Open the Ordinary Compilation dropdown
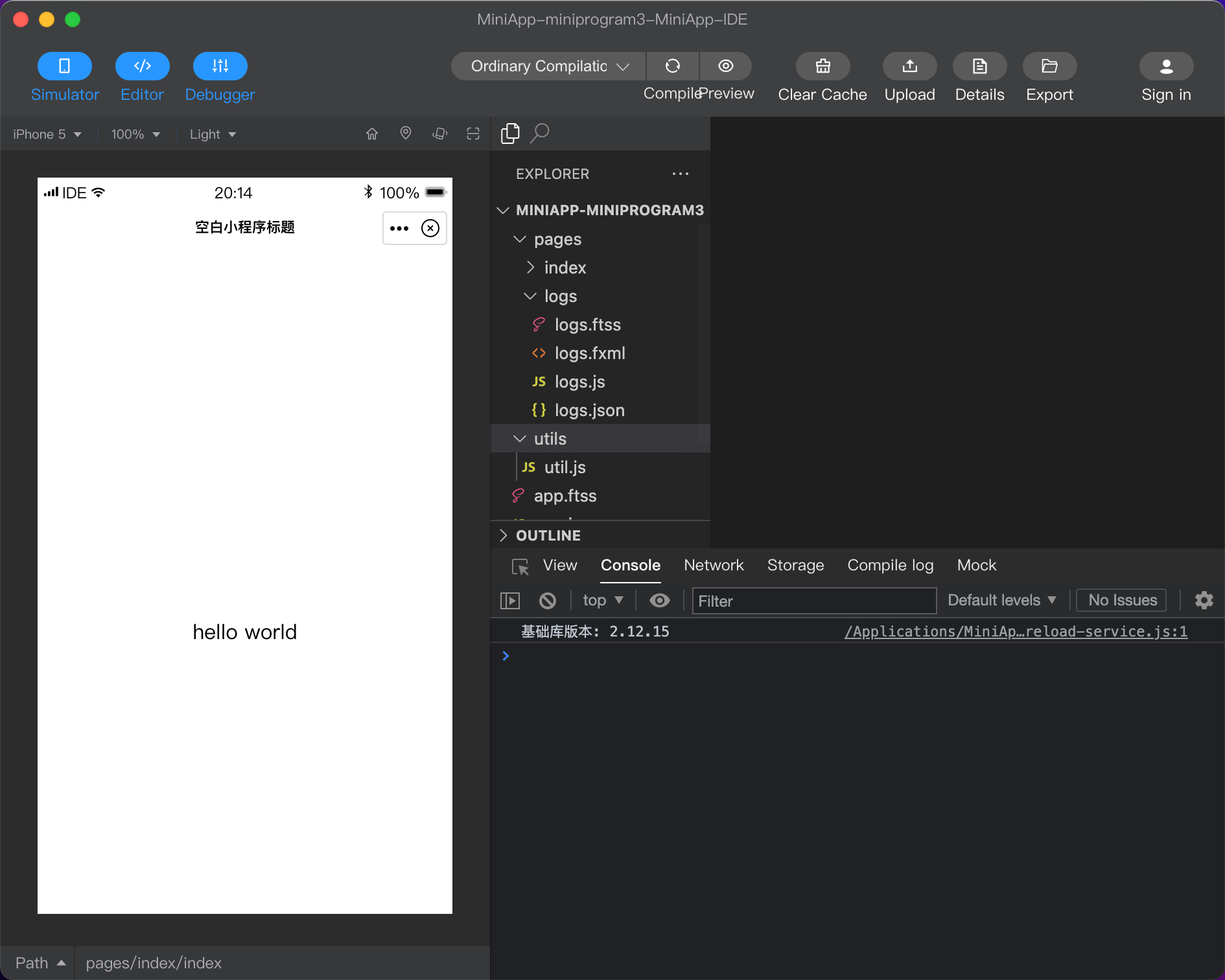This screenshot has width=1225, height=980. point(548,66)
